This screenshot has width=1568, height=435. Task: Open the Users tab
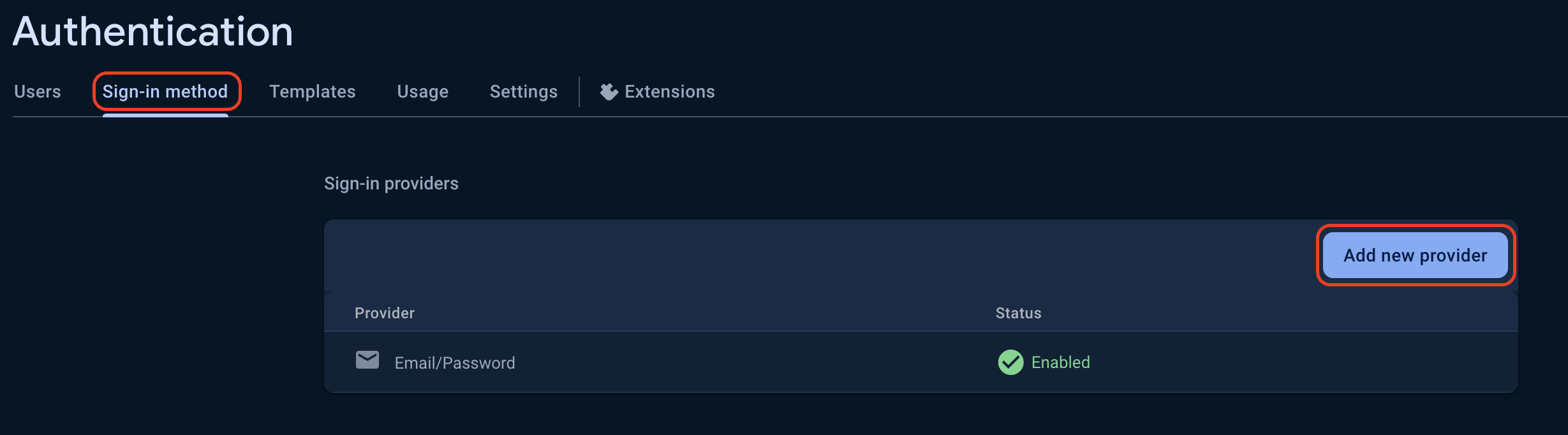point(38,92)
